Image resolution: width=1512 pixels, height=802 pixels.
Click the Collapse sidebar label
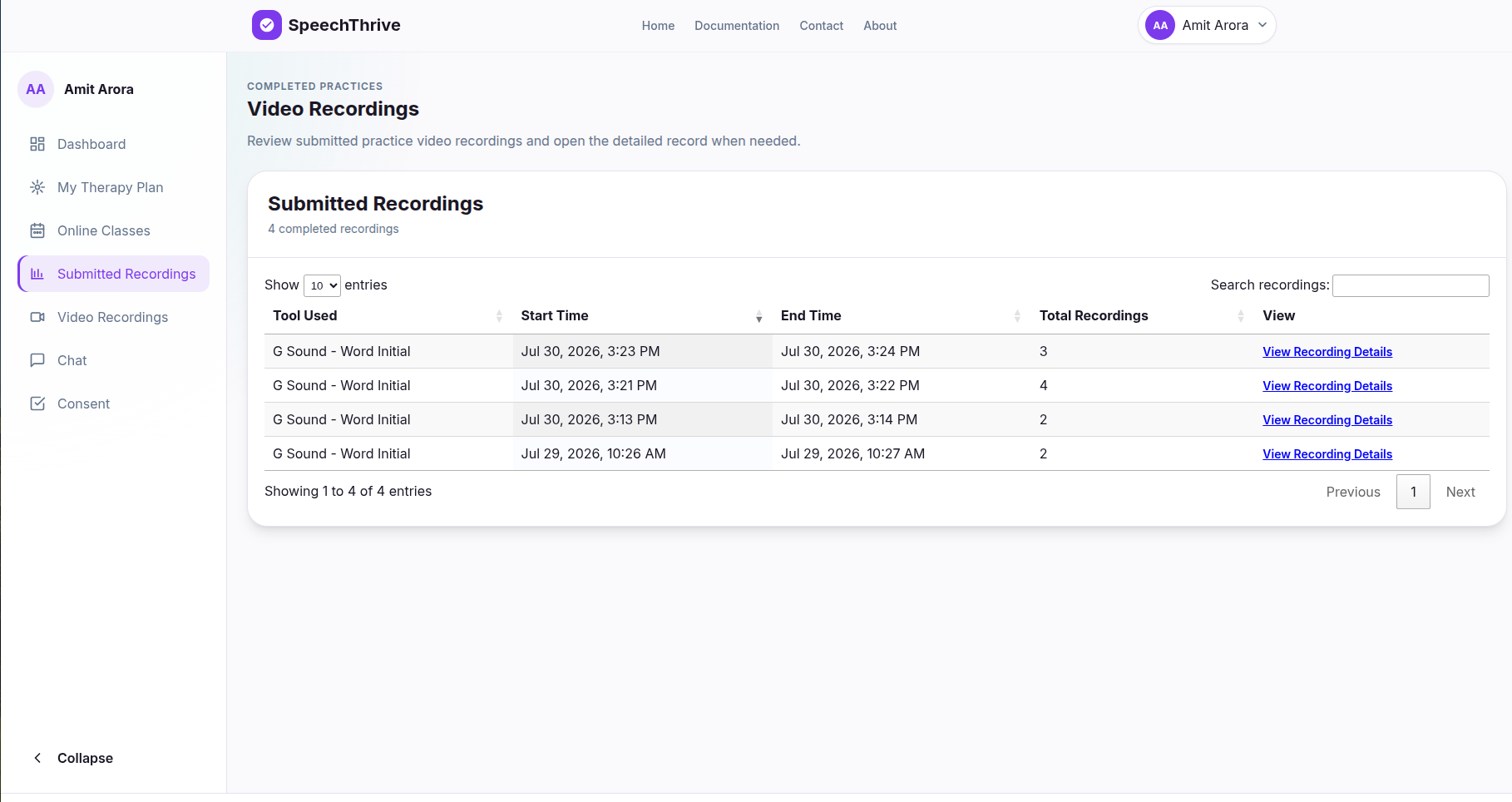pyautogui.click(x=85, y=758)
